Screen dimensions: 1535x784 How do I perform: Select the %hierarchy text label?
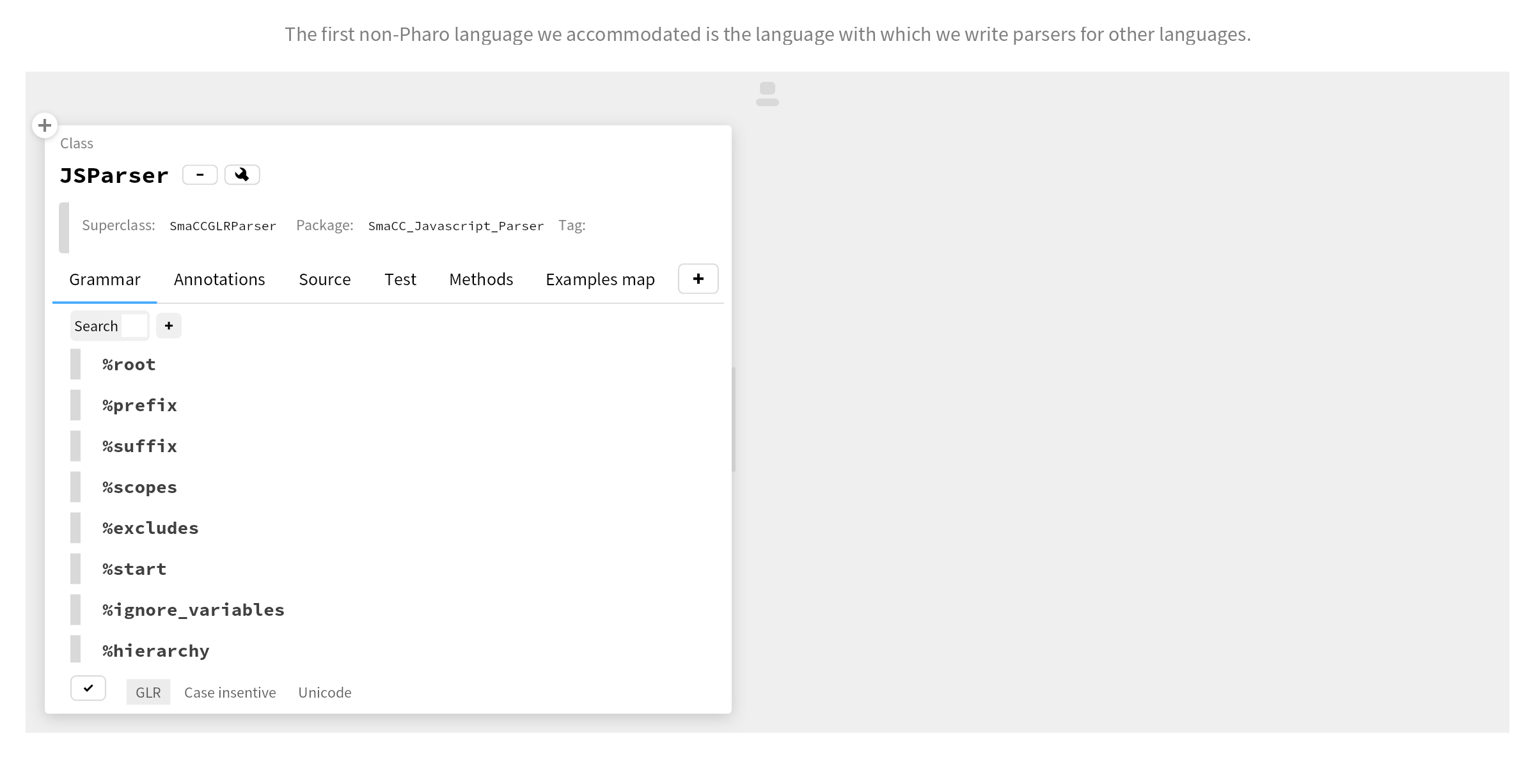click(x=155, y=650)
